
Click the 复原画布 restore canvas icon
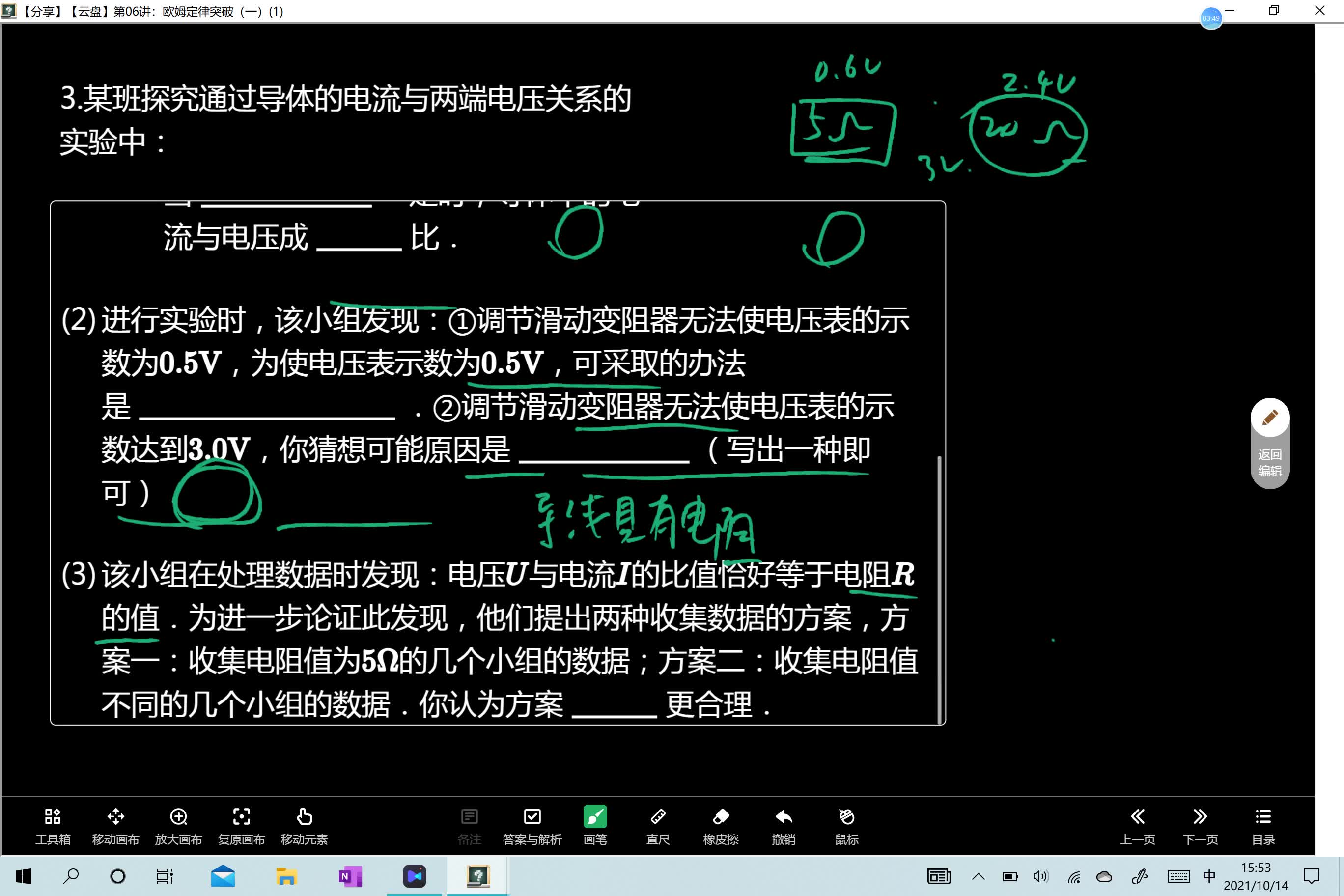click(x=242, y=825)
